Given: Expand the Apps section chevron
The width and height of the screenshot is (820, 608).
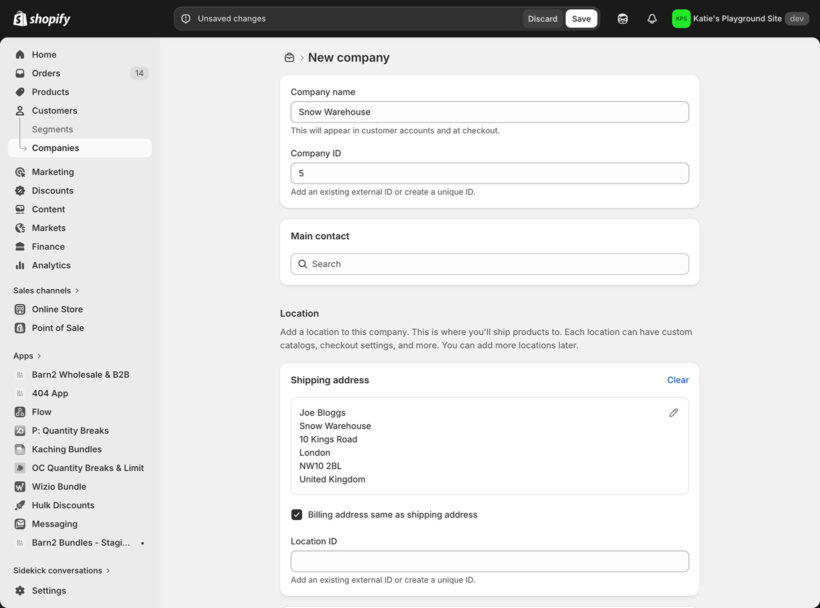Looking at the screenshot, I should click(x=39, y=356).
